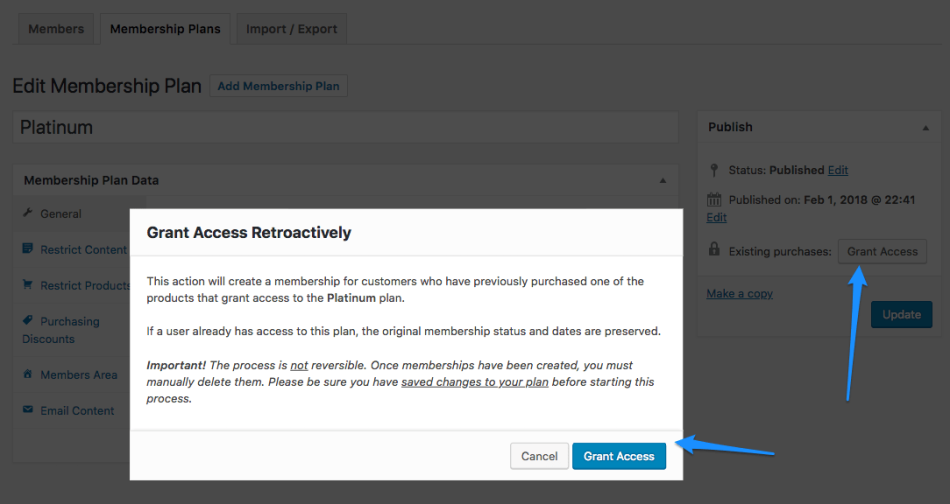Click the Members Area house icon
The width and height of the screenshot is (950, 504).
[27, 374]
